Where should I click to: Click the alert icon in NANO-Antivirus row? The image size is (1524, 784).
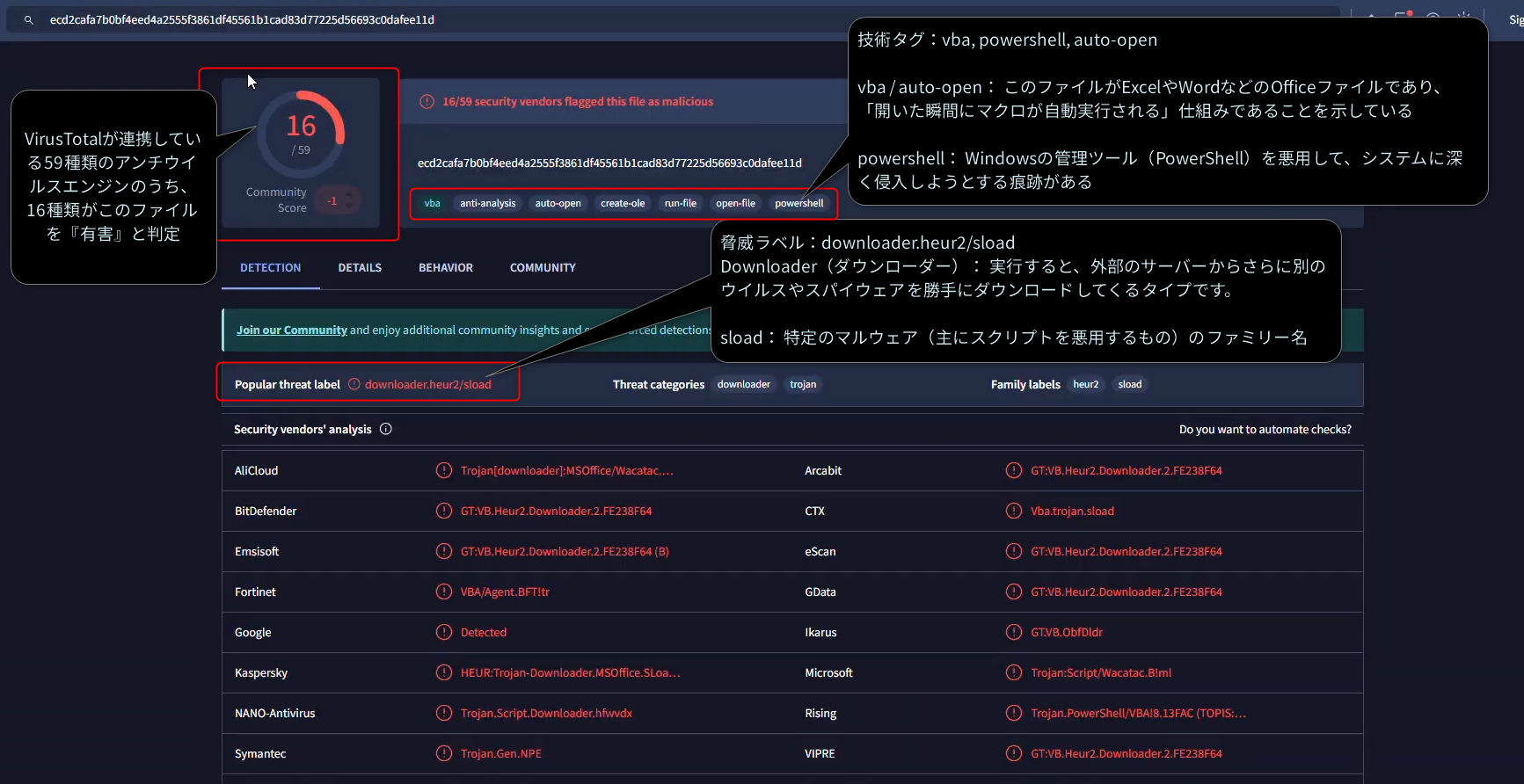tap(444, 713)
